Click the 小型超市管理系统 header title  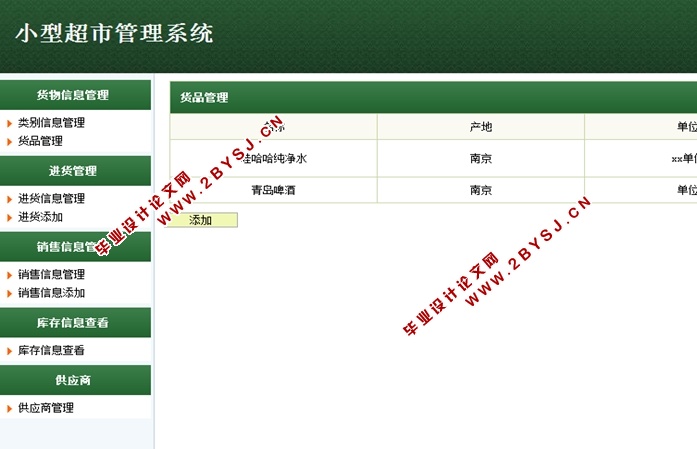pos(114,34)
